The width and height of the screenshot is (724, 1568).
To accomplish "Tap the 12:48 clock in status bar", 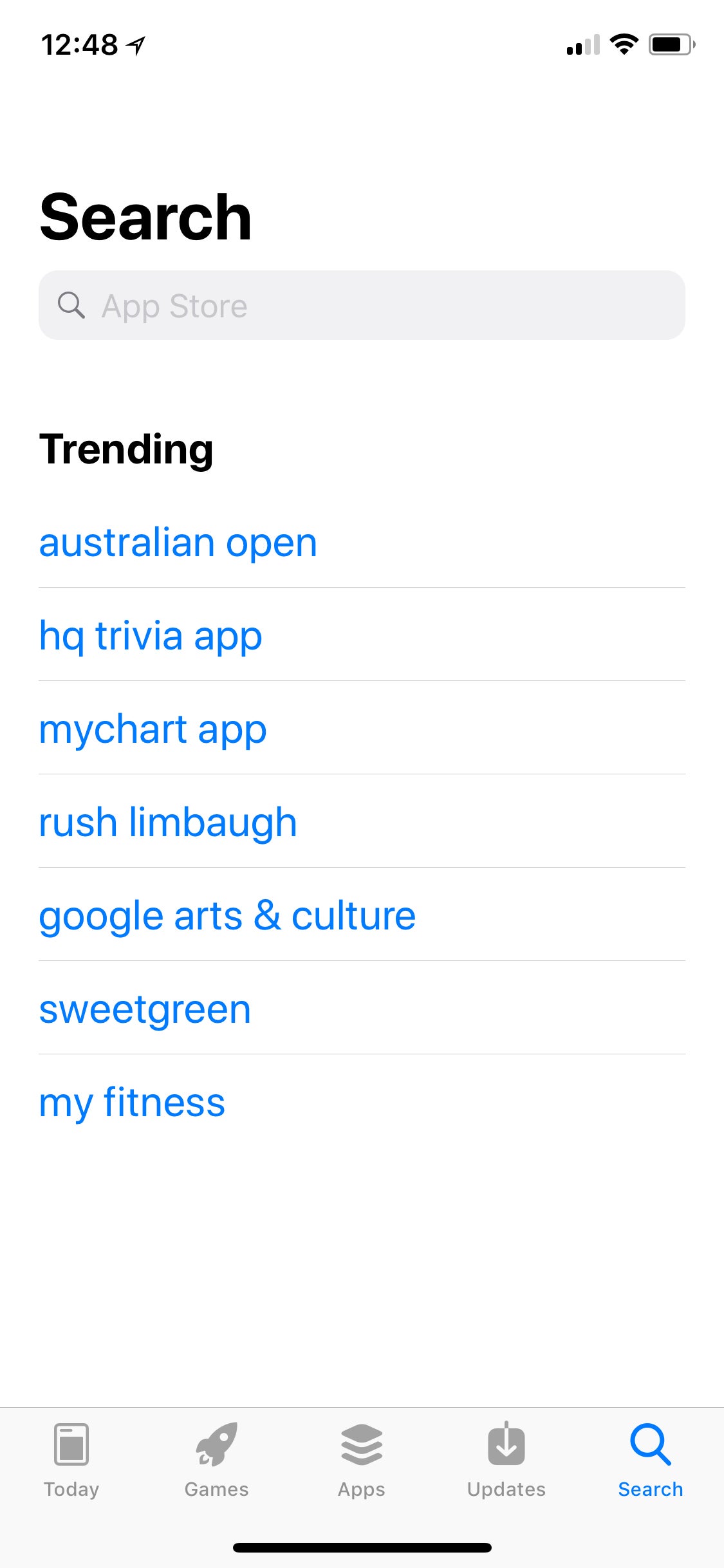I will [80, 45].
